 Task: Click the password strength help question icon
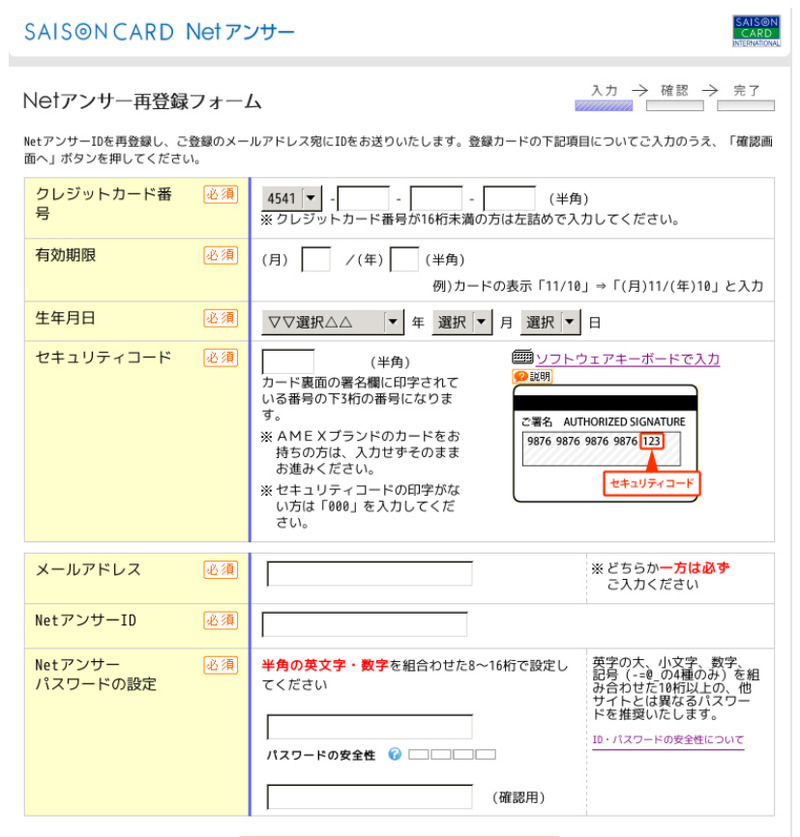394,754
